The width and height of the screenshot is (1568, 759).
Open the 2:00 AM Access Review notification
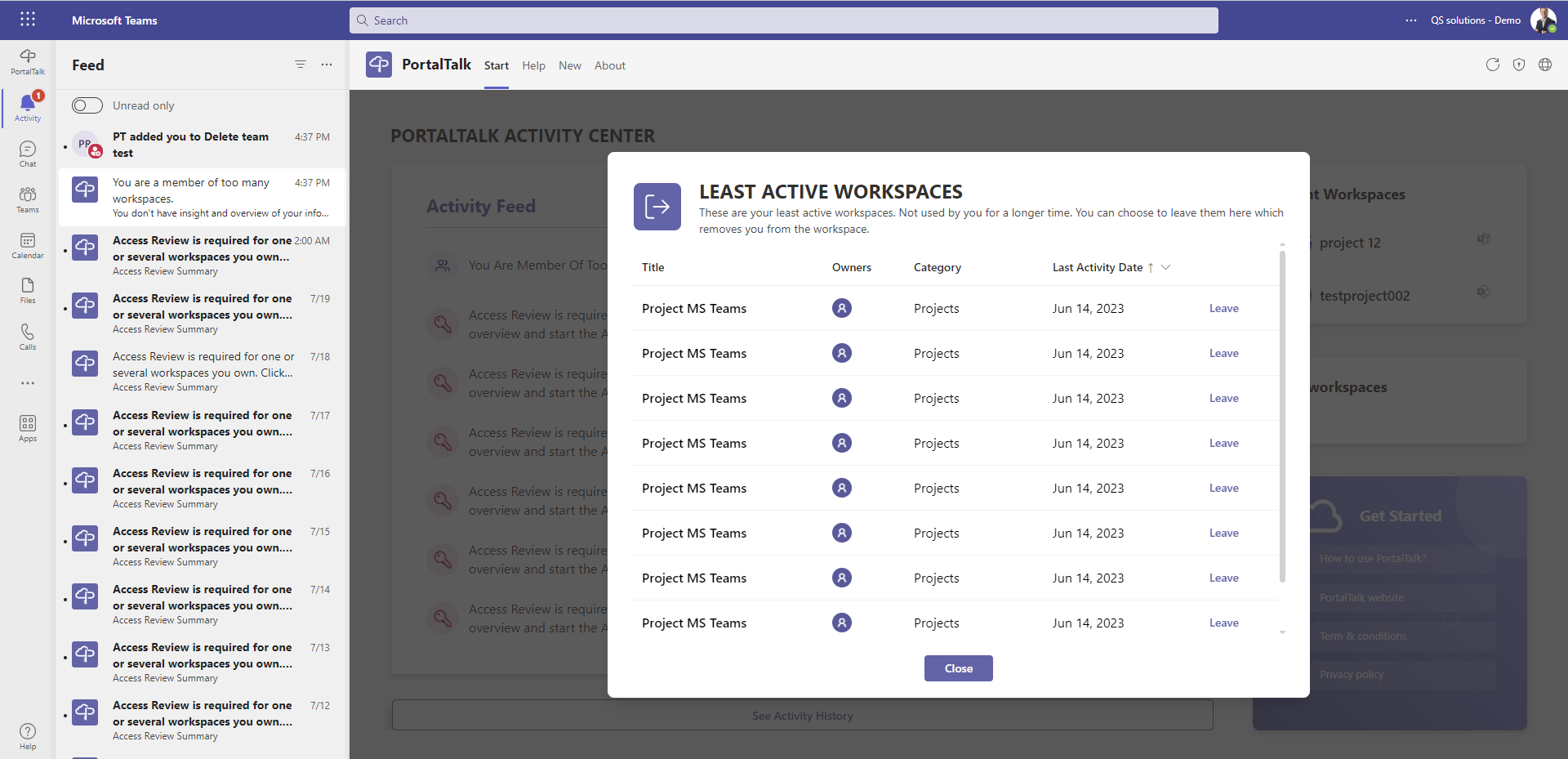203,255
